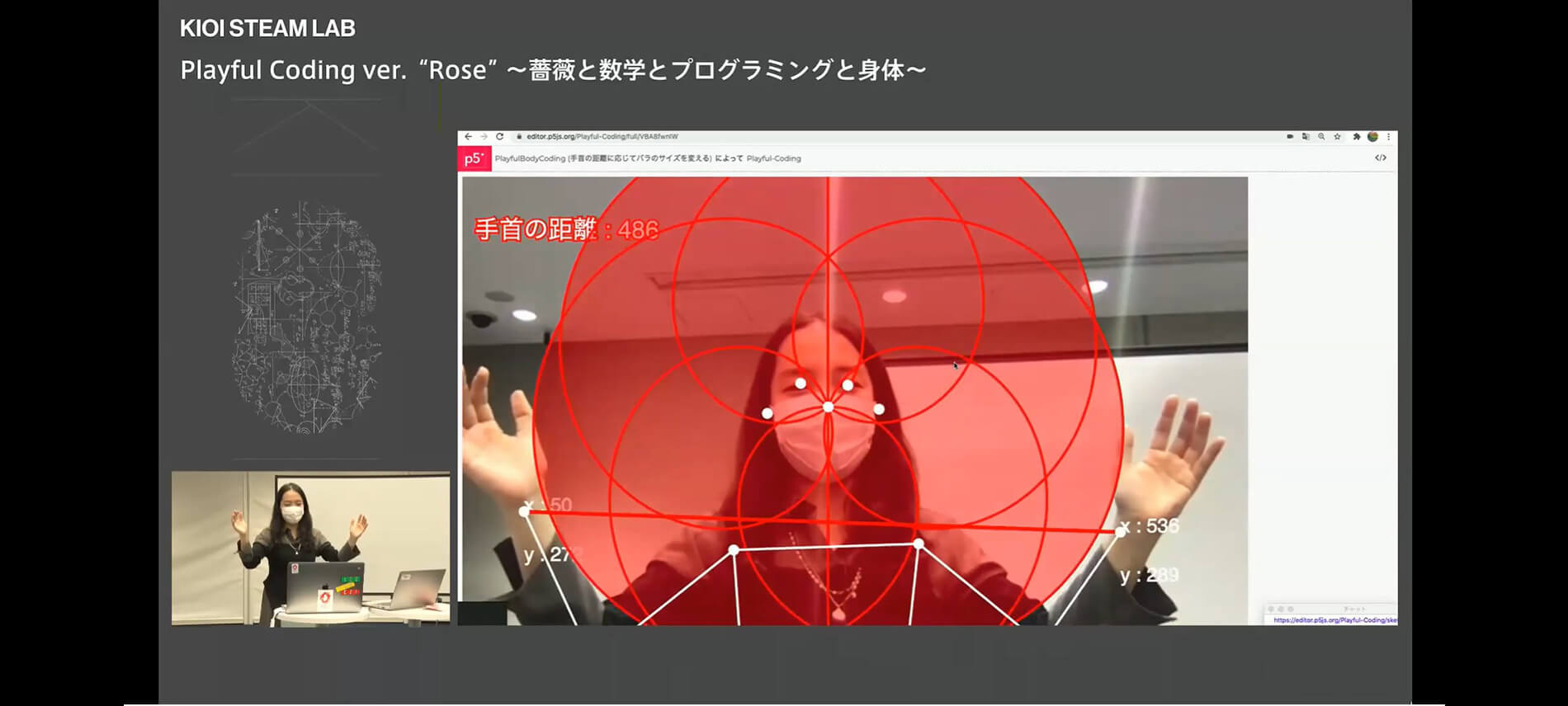Bookmark this page with the star icon
This screenshot has width=1568, height=706.
[x=1337, y=137]
